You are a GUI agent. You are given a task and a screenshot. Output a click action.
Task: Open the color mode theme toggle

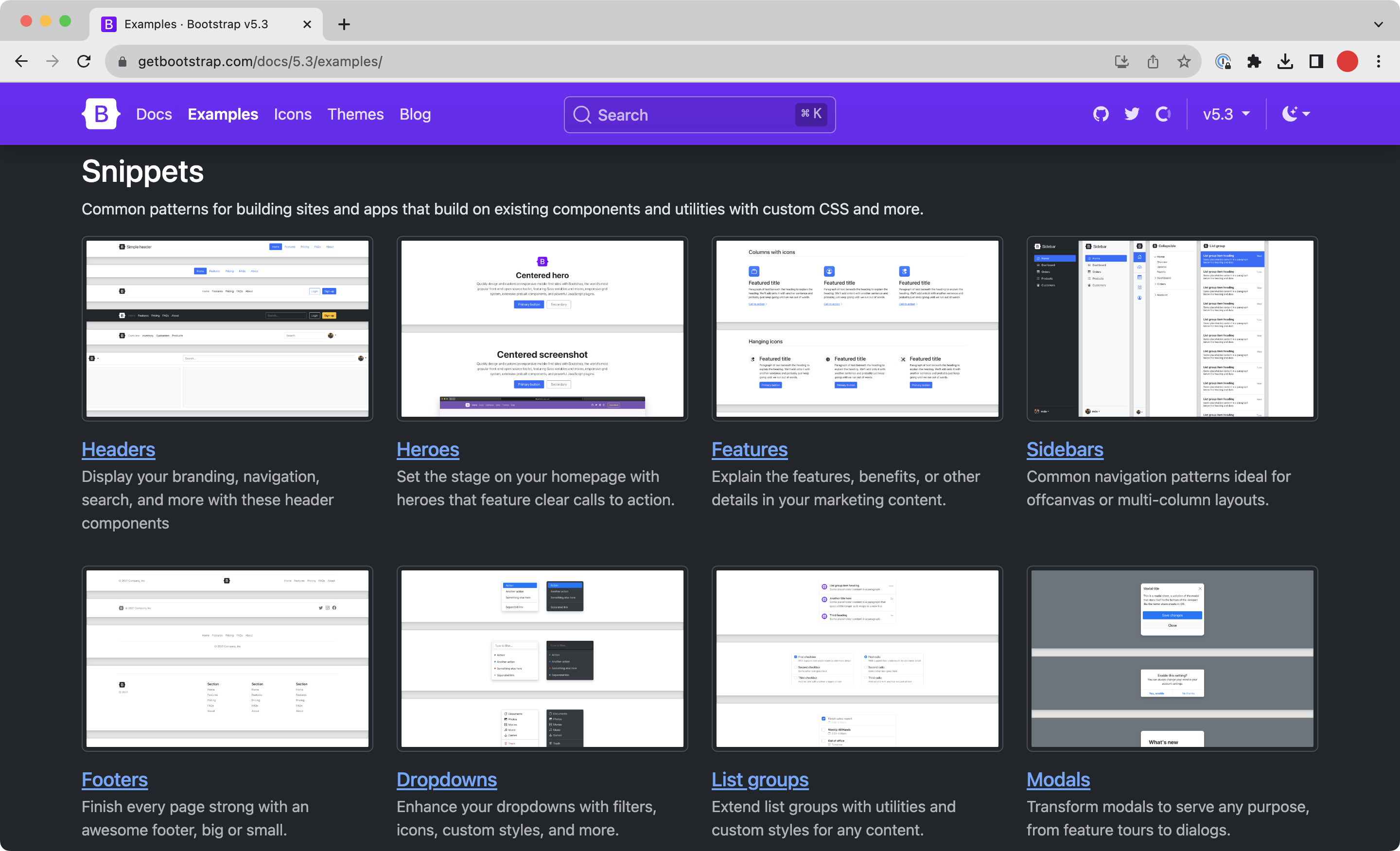tap(1295, 114)
